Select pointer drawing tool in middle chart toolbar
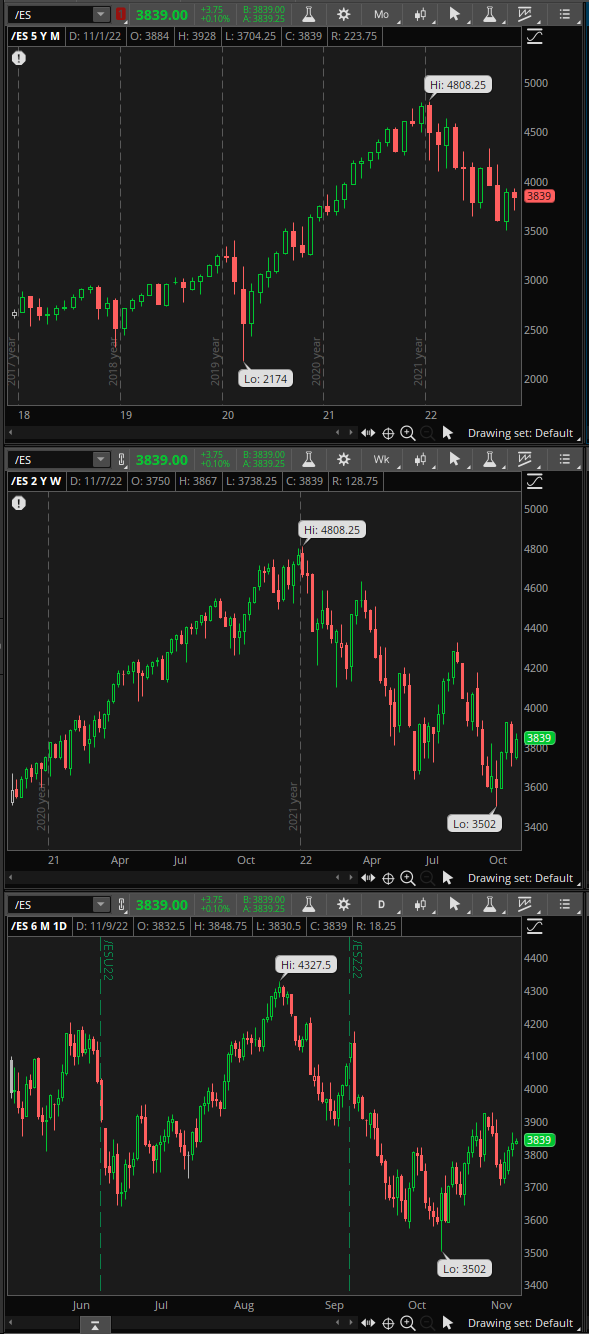 tap(456, 460)
